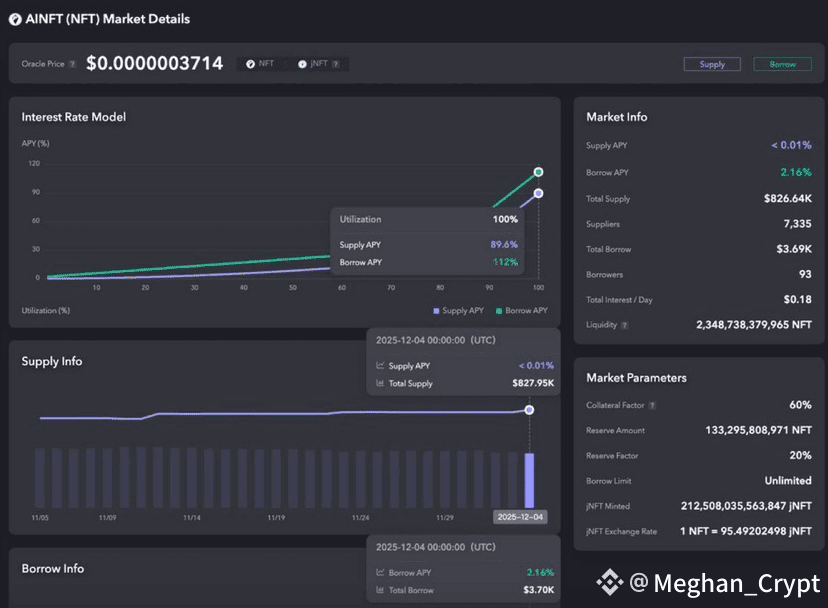828x608 pixels.
Task: Select the jNFT token chip
Action: (319, 64)
